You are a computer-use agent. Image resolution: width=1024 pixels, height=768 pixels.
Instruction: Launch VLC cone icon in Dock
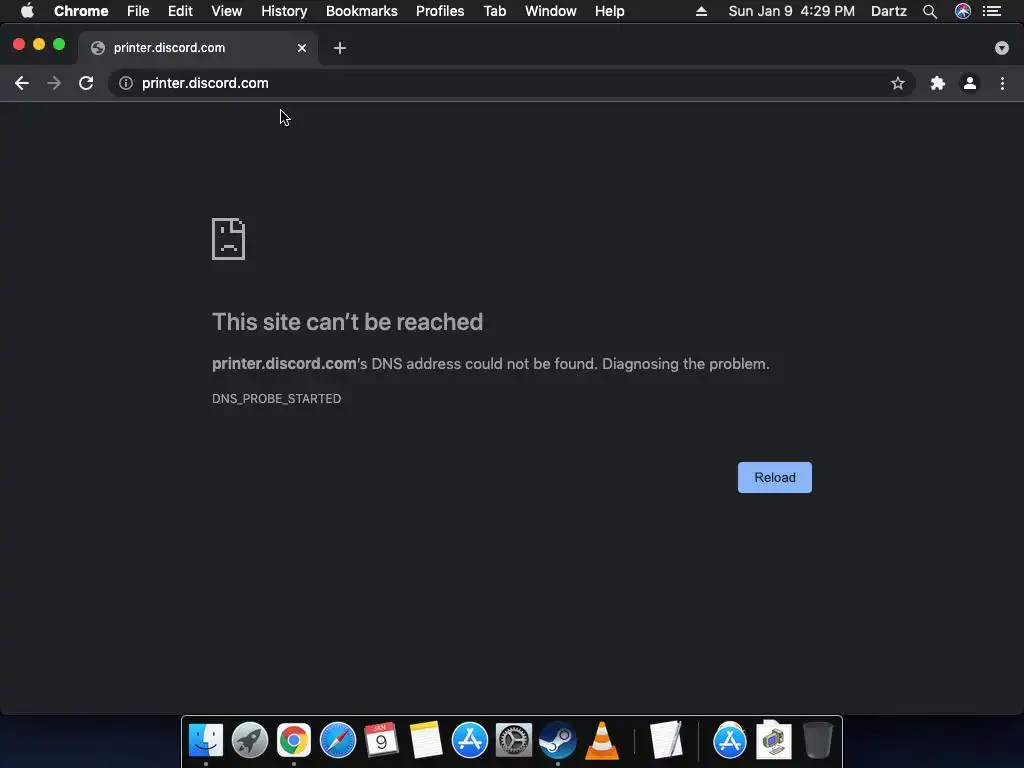pyautogui.click(x=601, y=741)
